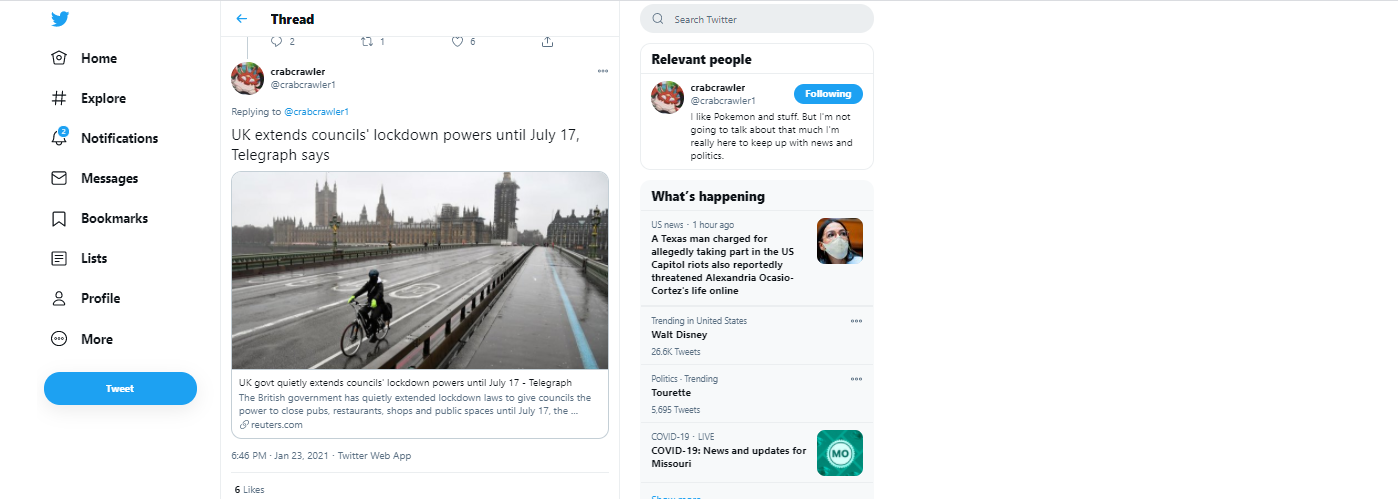View the 6 Likes list
The image size is (1398, 499).
pyautogui.click(x=249, y=490)
